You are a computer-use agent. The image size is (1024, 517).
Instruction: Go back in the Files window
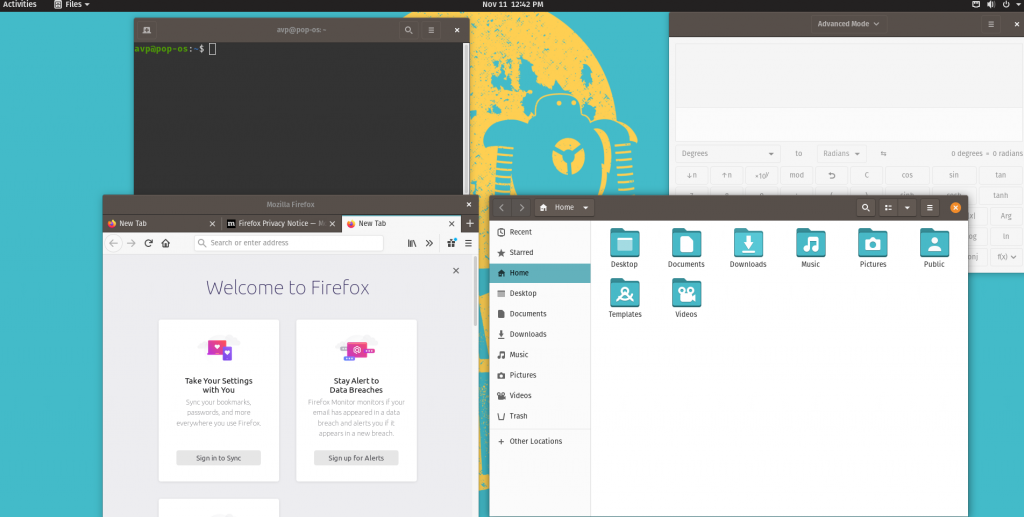point(502,208)
